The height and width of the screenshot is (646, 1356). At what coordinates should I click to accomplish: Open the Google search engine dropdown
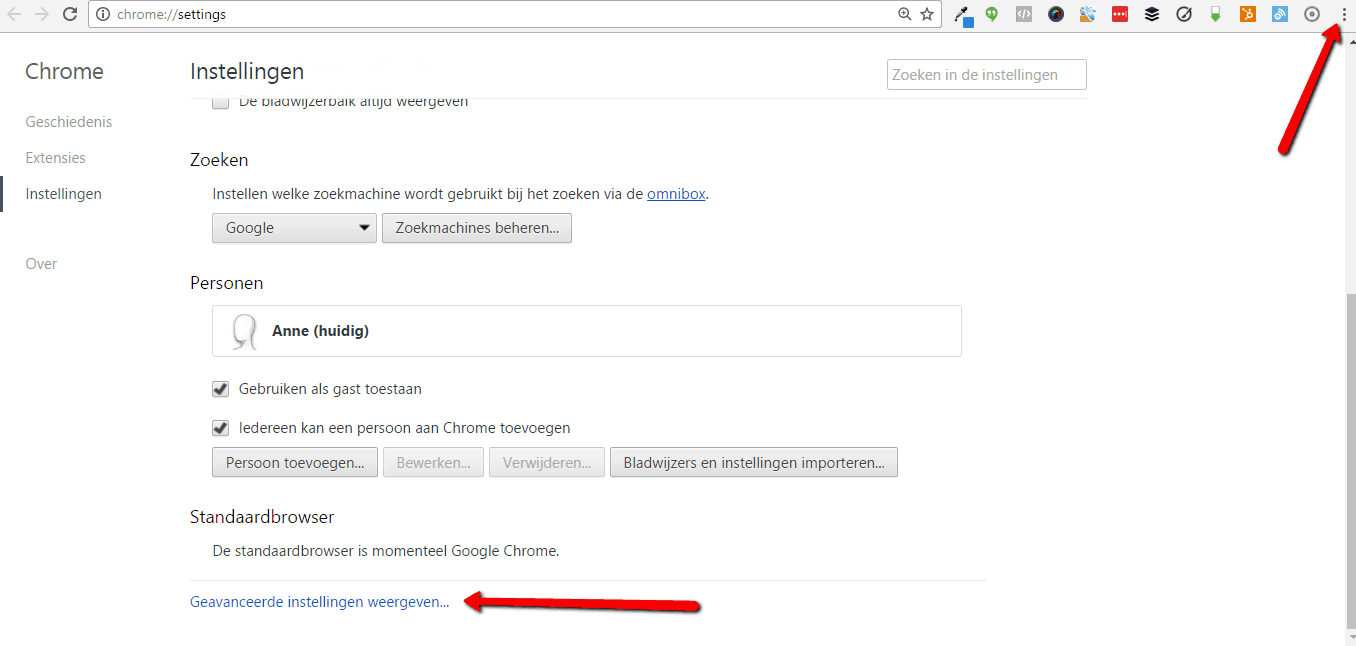pos(294,228)
